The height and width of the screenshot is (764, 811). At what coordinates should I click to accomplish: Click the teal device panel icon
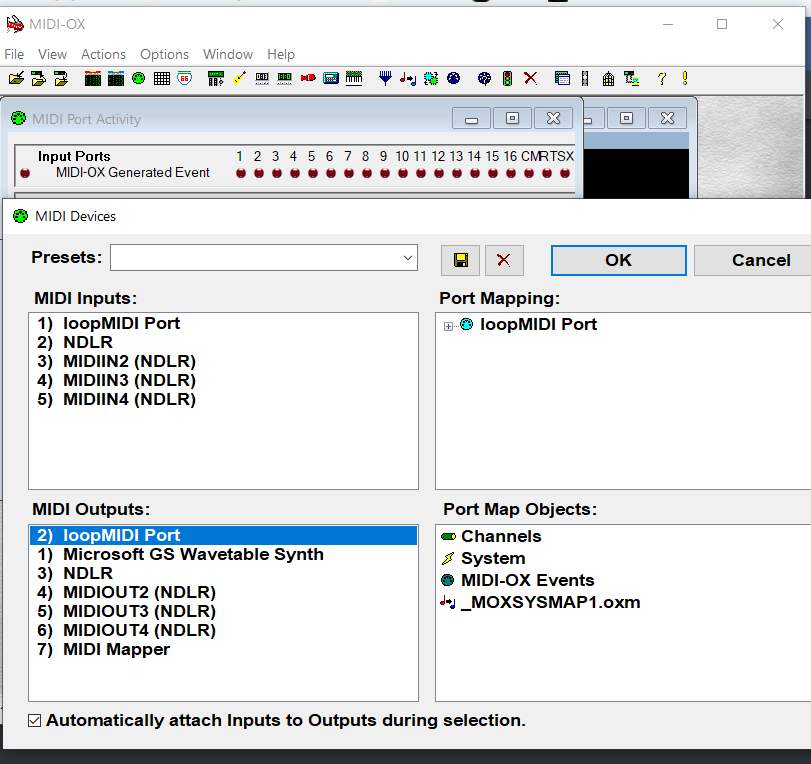tap(331, 79)
